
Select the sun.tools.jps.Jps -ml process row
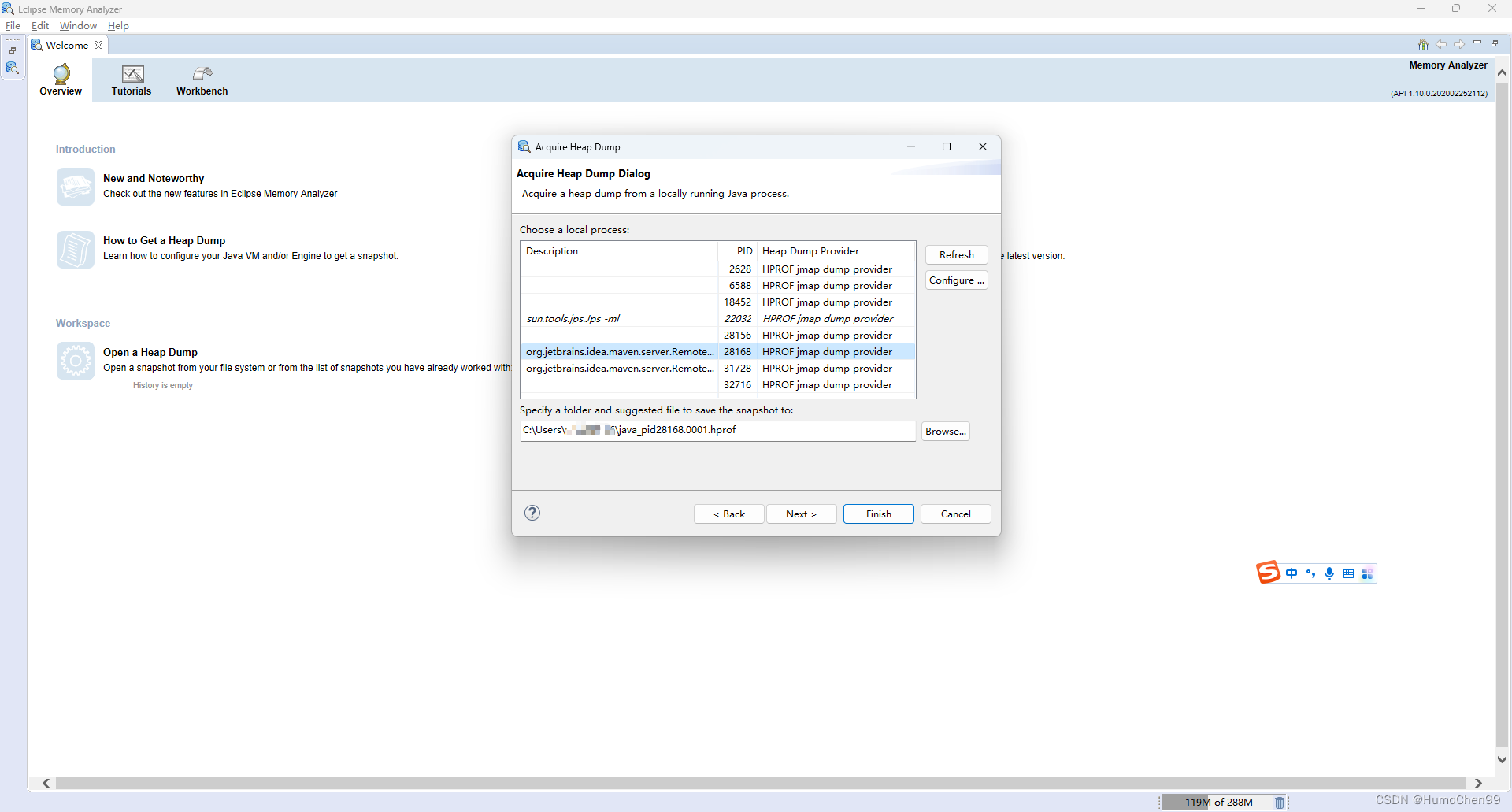click(717, 318)
